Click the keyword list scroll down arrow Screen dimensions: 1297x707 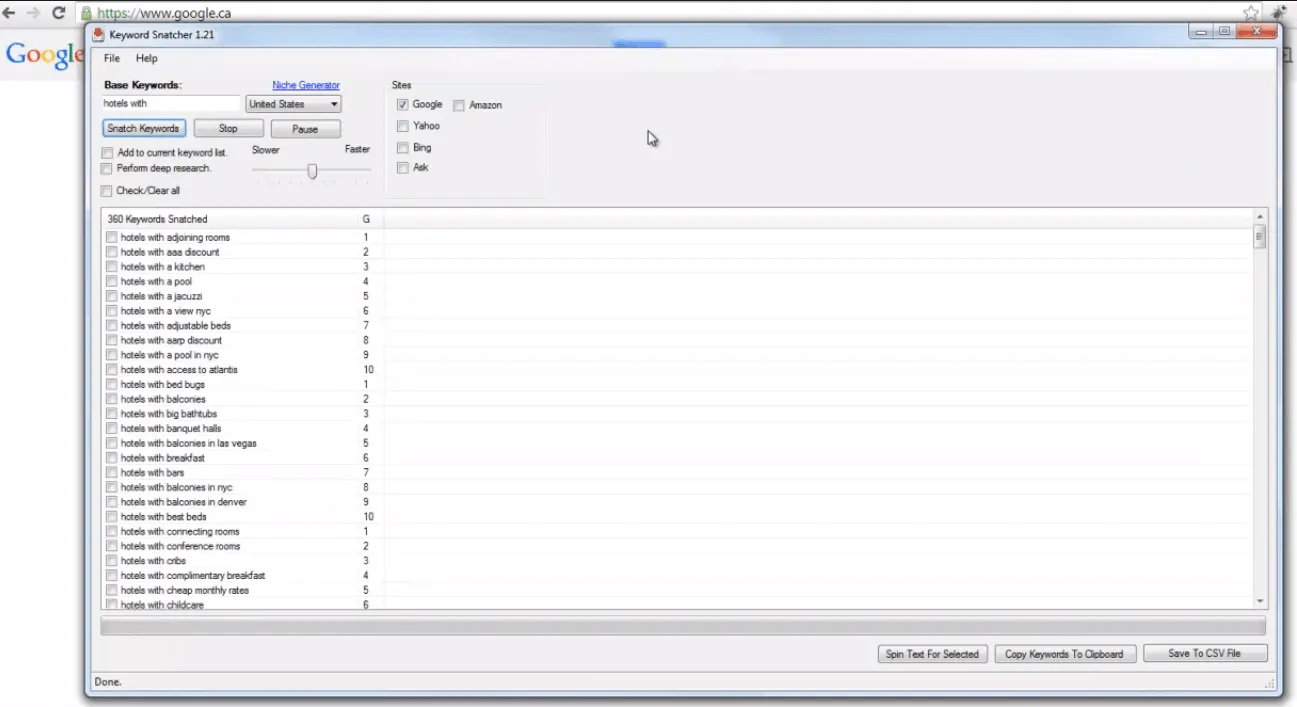(1260, 601)
